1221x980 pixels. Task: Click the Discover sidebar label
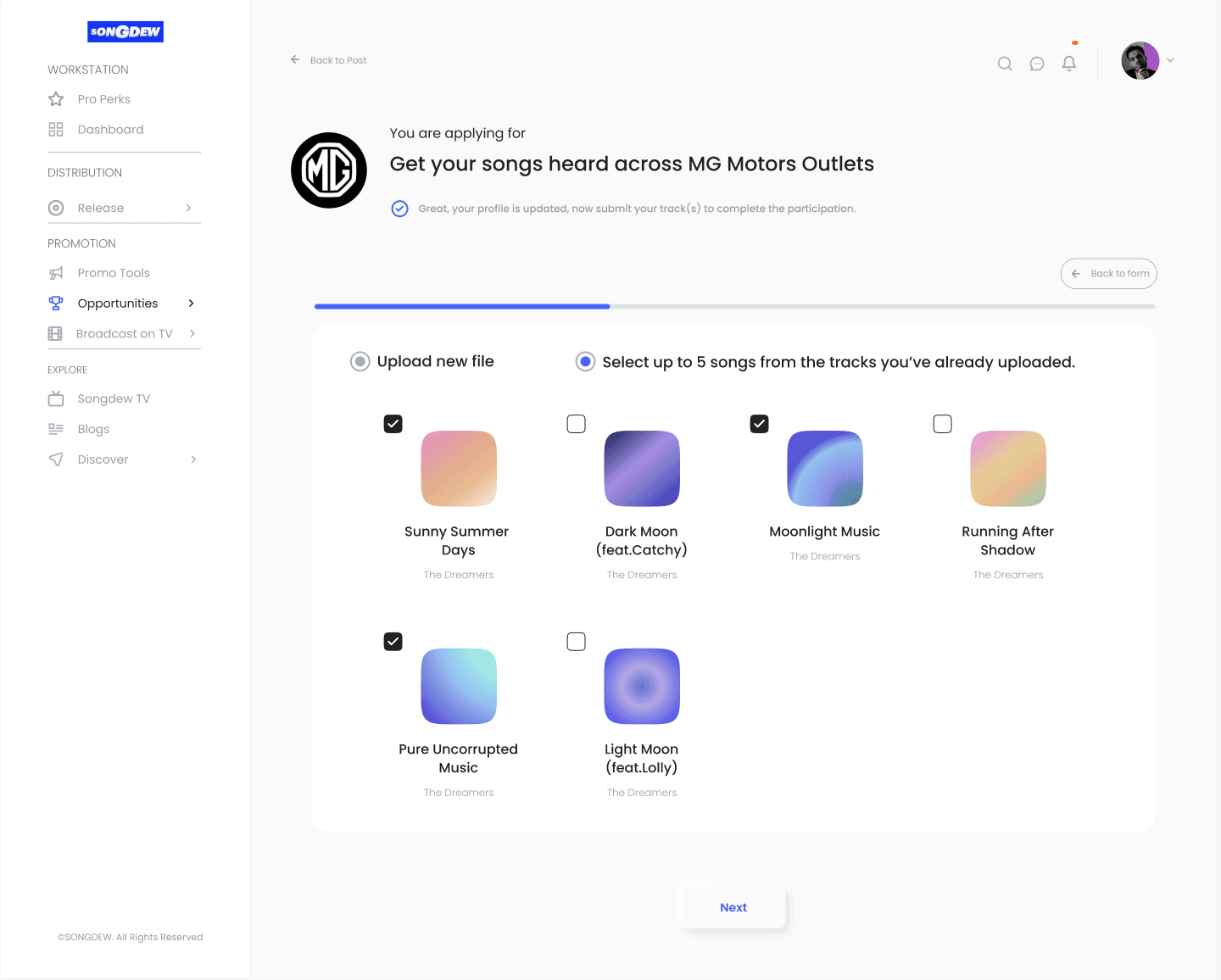pyautogui.click(x=103, y=459)
